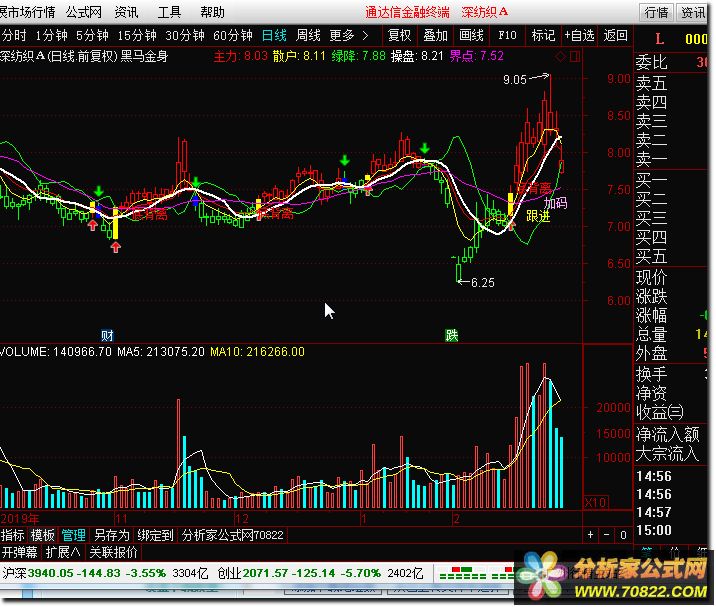Select the 60分钟 period
The height and width of the screenshot is (607, 716).
pyautogui.click(x=232, y=35)
